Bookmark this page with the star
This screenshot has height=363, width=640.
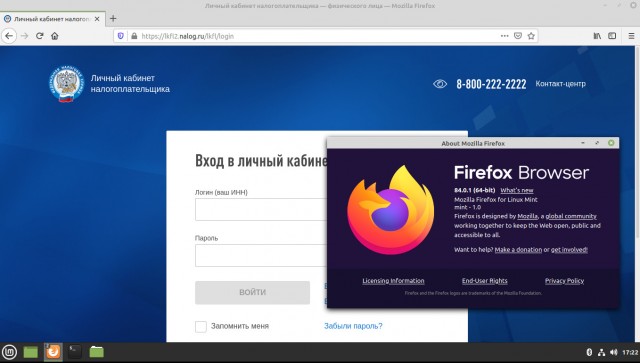531,36
